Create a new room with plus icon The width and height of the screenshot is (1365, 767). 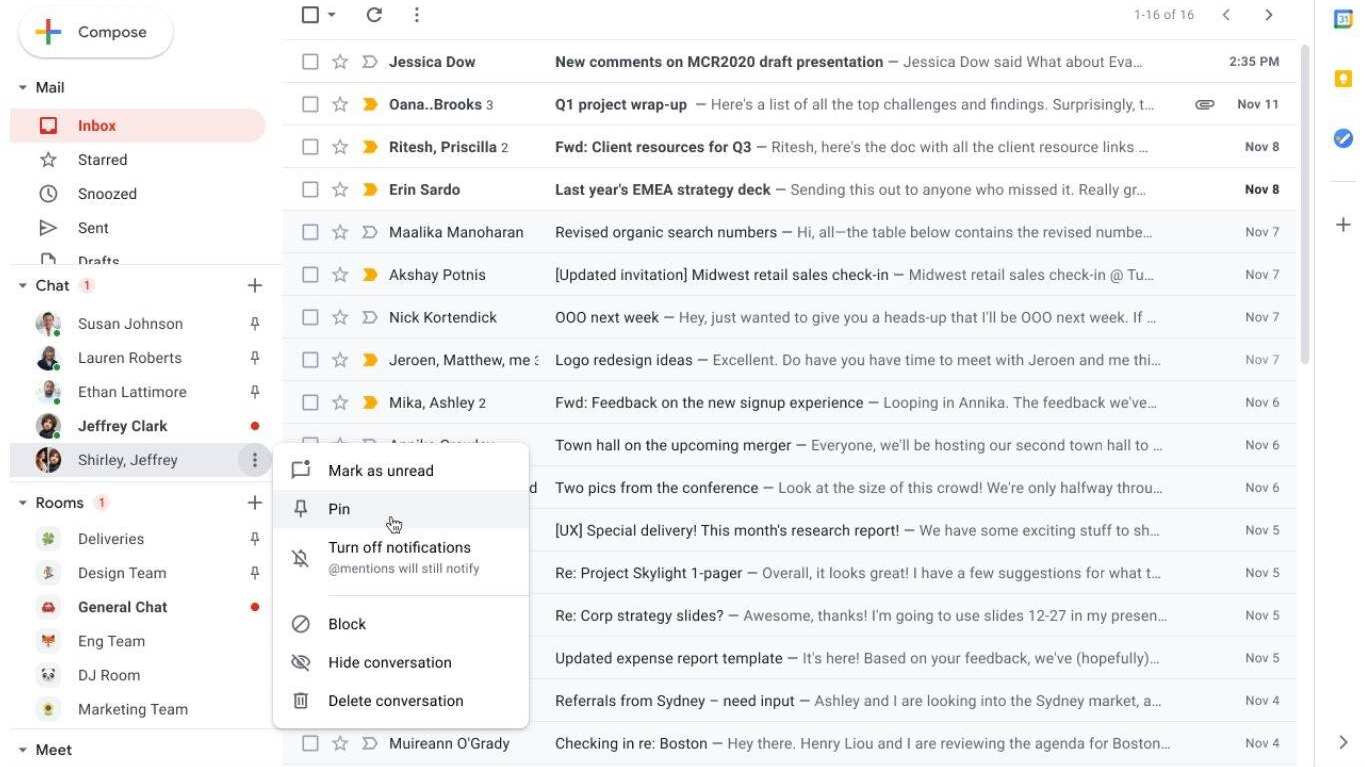255,503
